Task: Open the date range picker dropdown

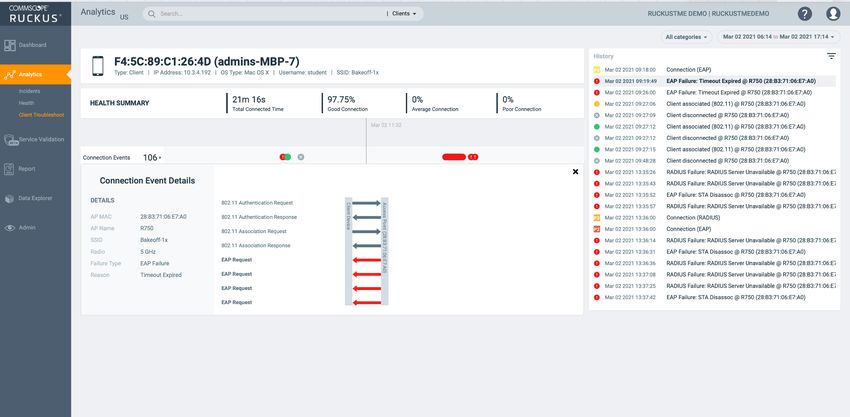Action: (778, 37)
